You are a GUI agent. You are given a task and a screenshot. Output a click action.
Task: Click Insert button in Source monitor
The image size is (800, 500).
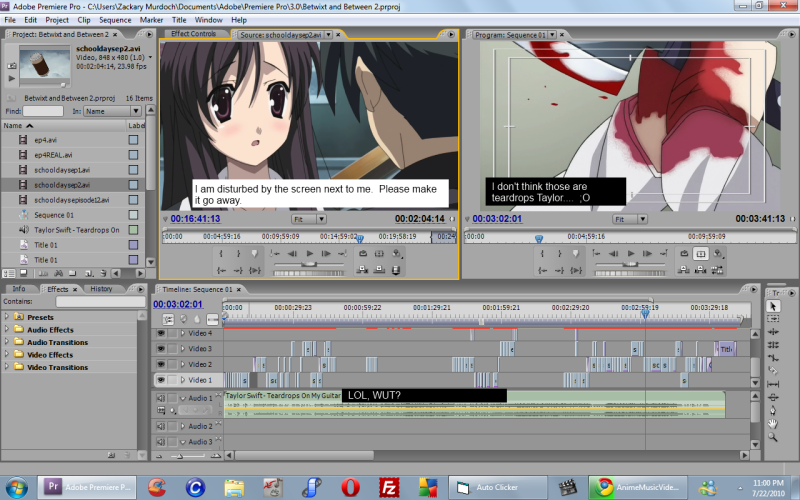[362, 269]
